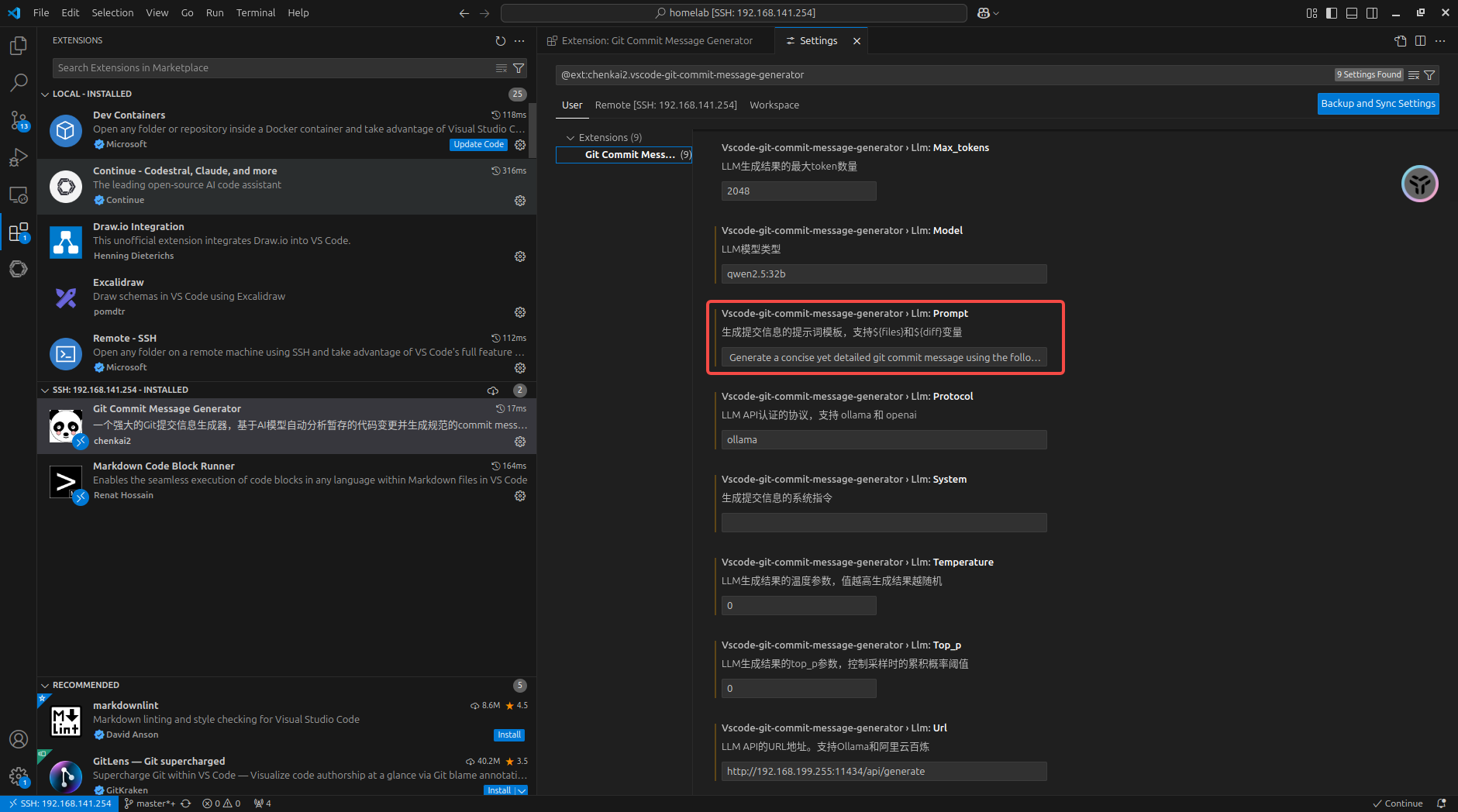Open manage gear for Draw.io Integration
This screenshot has width=1458, height=812.
pos(520,256)
